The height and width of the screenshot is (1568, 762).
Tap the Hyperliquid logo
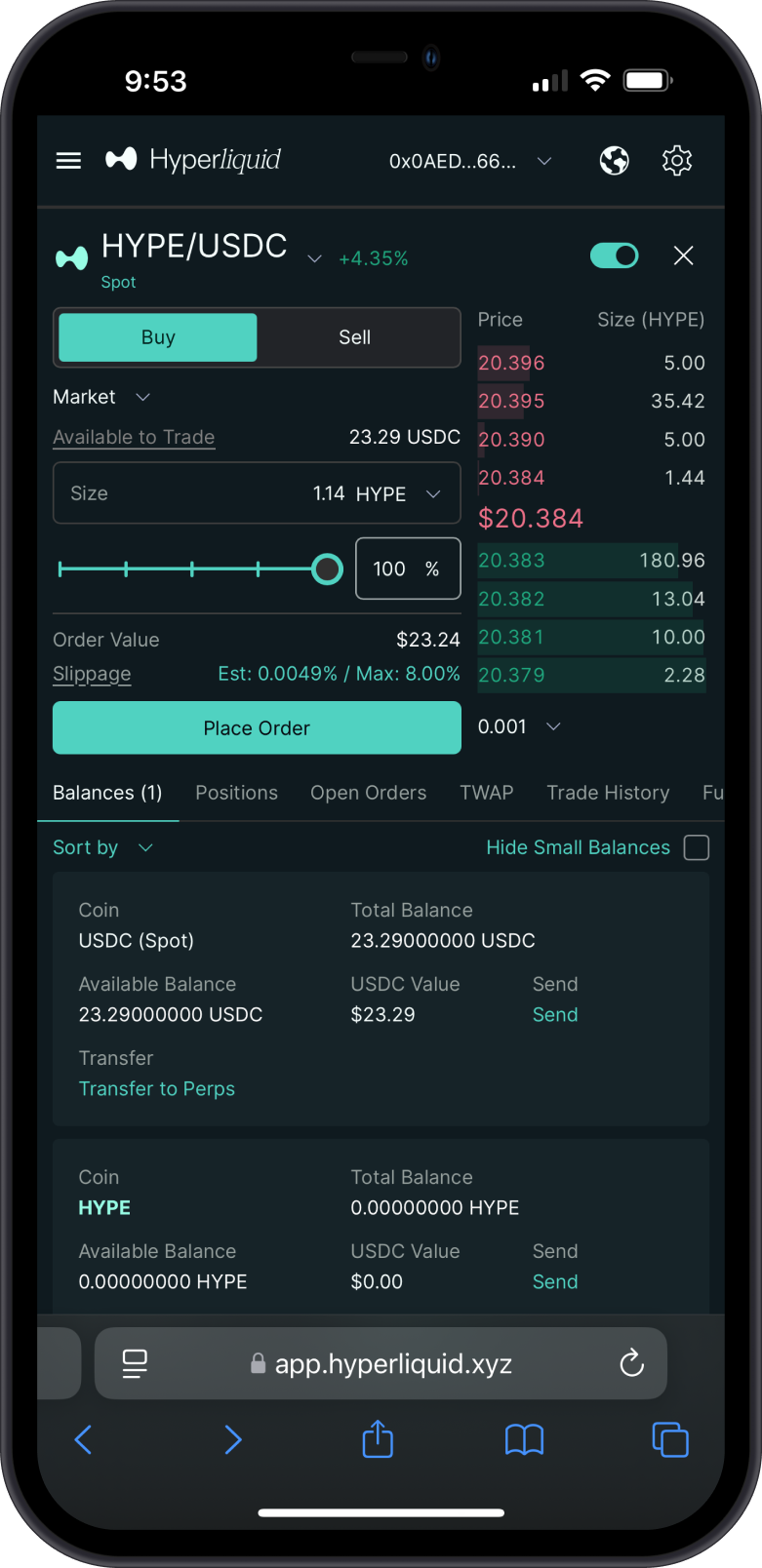pyautogui.click(x=193, y=159)
